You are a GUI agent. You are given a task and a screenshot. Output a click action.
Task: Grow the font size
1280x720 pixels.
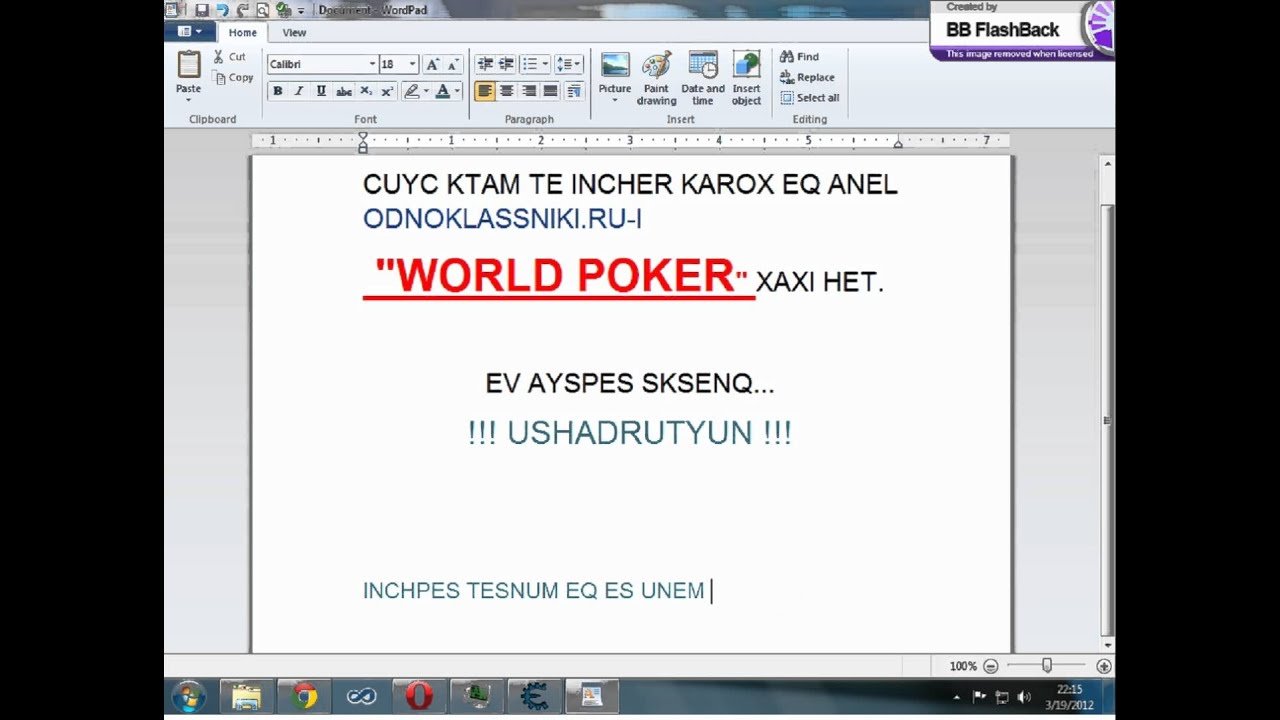pos(432,64)
